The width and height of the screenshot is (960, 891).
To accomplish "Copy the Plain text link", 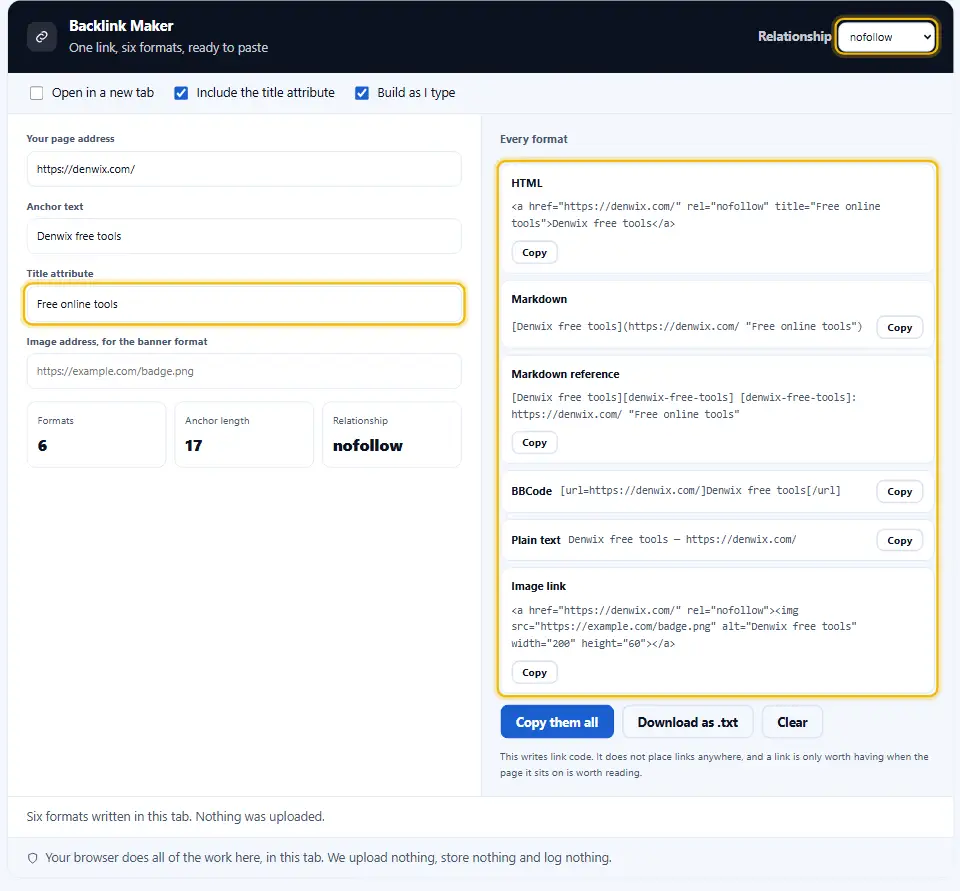I will pyautogui.click(x=899, y=540).
